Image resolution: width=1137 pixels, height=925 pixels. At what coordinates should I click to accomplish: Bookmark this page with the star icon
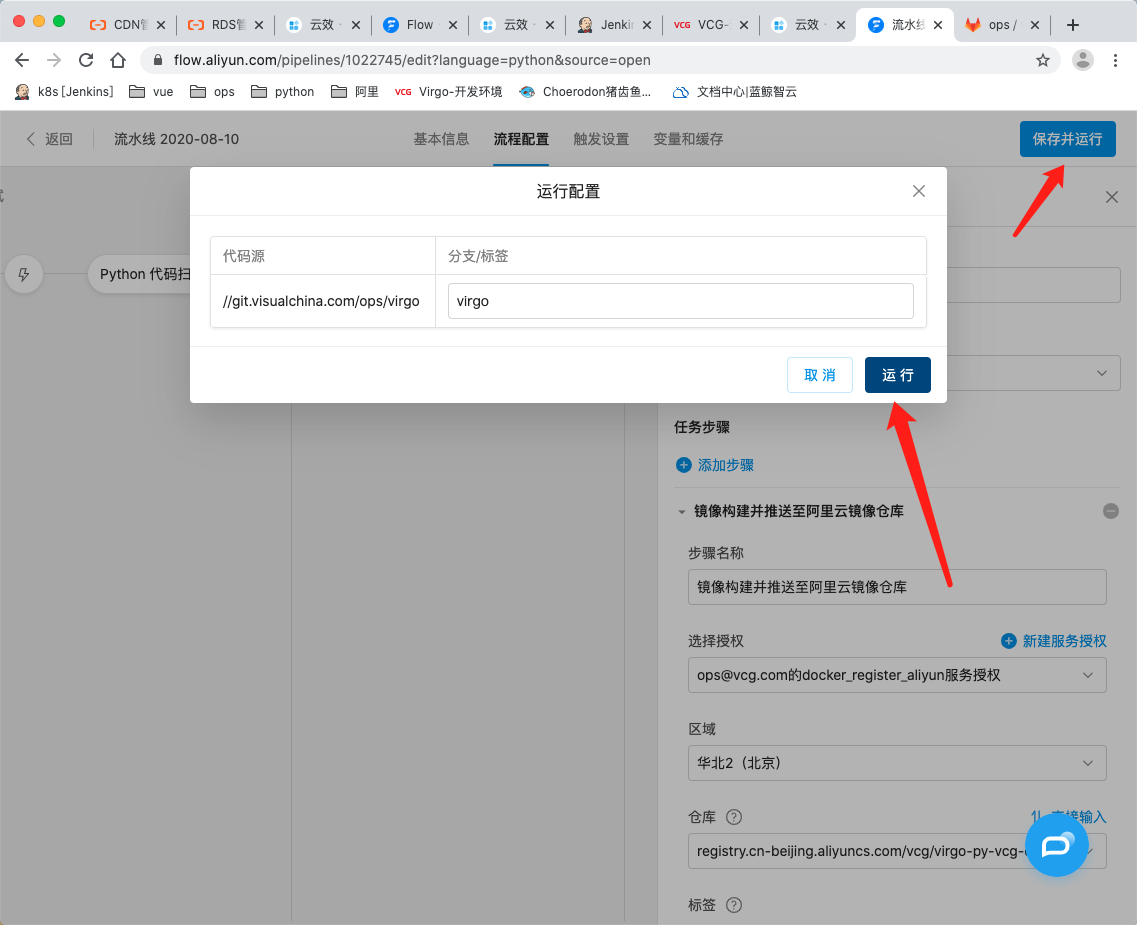click(1043, 60)
